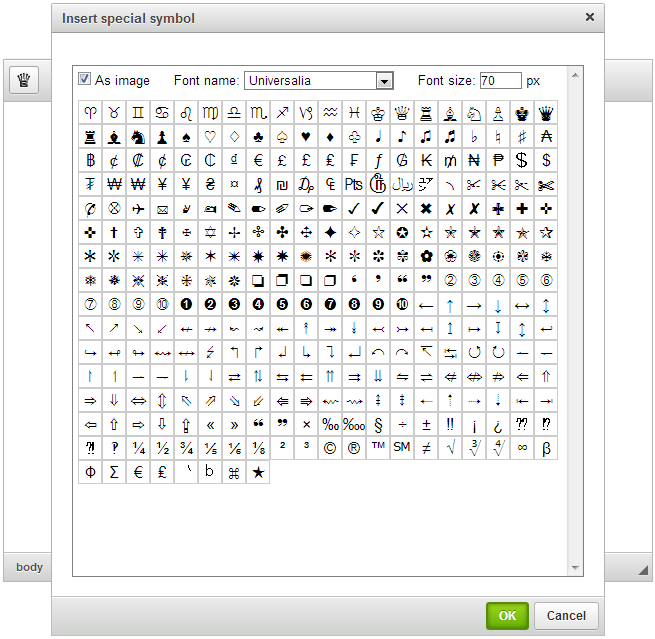The height and width of the screenshot is (639, 655).
Task: Toggle the As image checkbox
Action: pos(85,79)
